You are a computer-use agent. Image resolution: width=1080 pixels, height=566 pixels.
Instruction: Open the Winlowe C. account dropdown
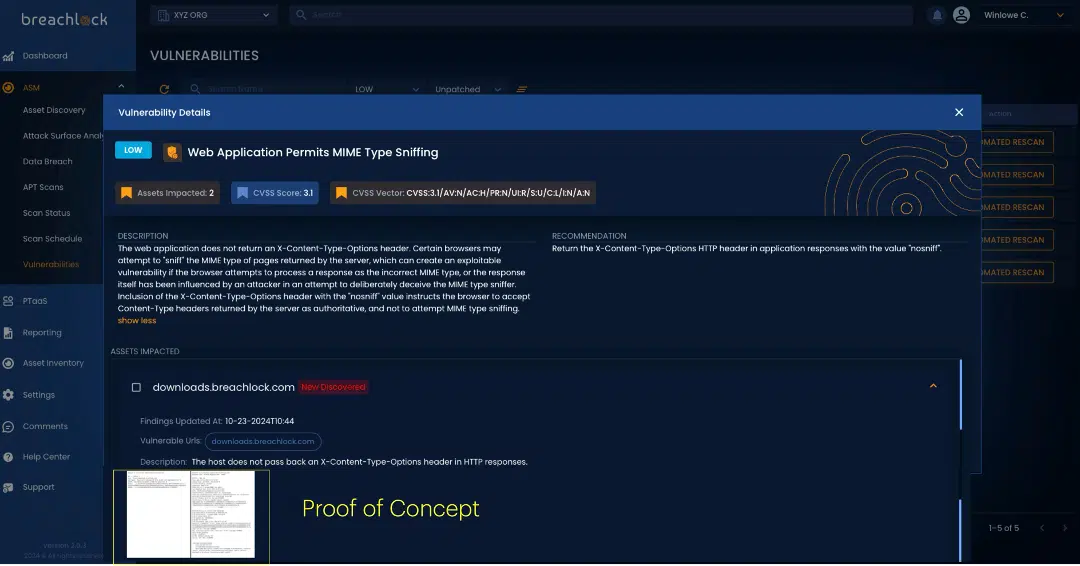coord(1024,15)
